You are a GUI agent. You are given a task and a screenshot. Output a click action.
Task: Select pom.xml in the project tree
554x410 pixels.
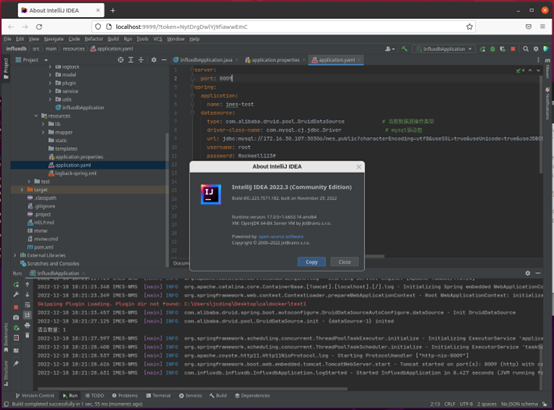point(40,247)
